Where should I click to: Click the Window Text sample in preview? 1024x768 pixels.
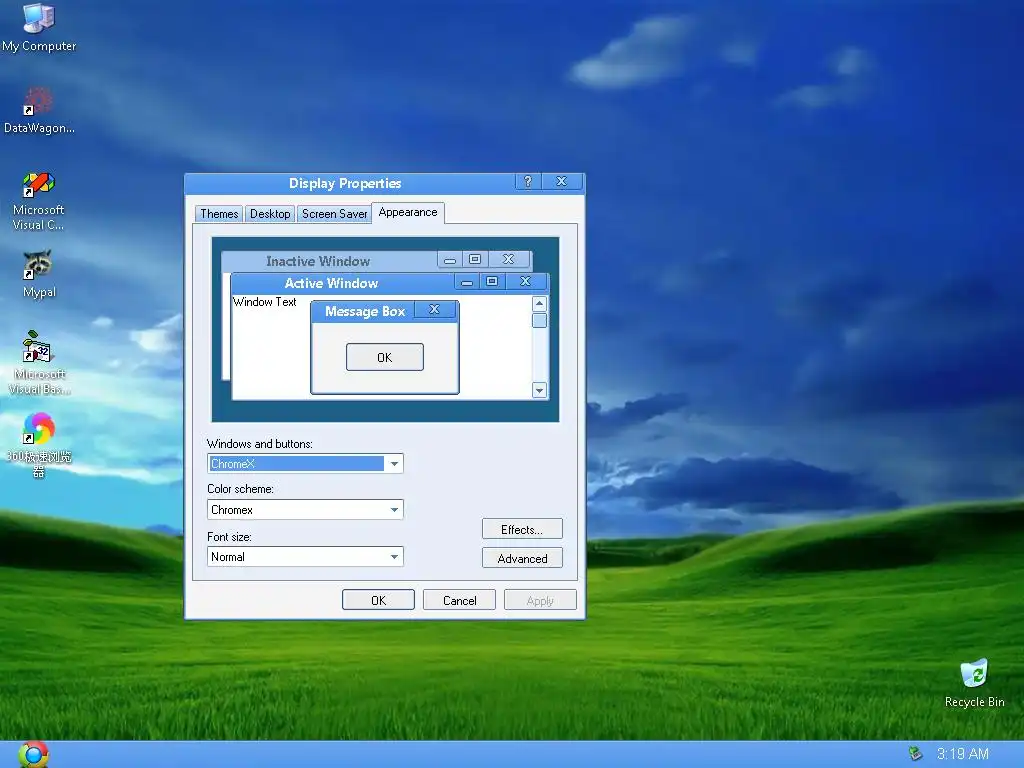tap(264, 302)
